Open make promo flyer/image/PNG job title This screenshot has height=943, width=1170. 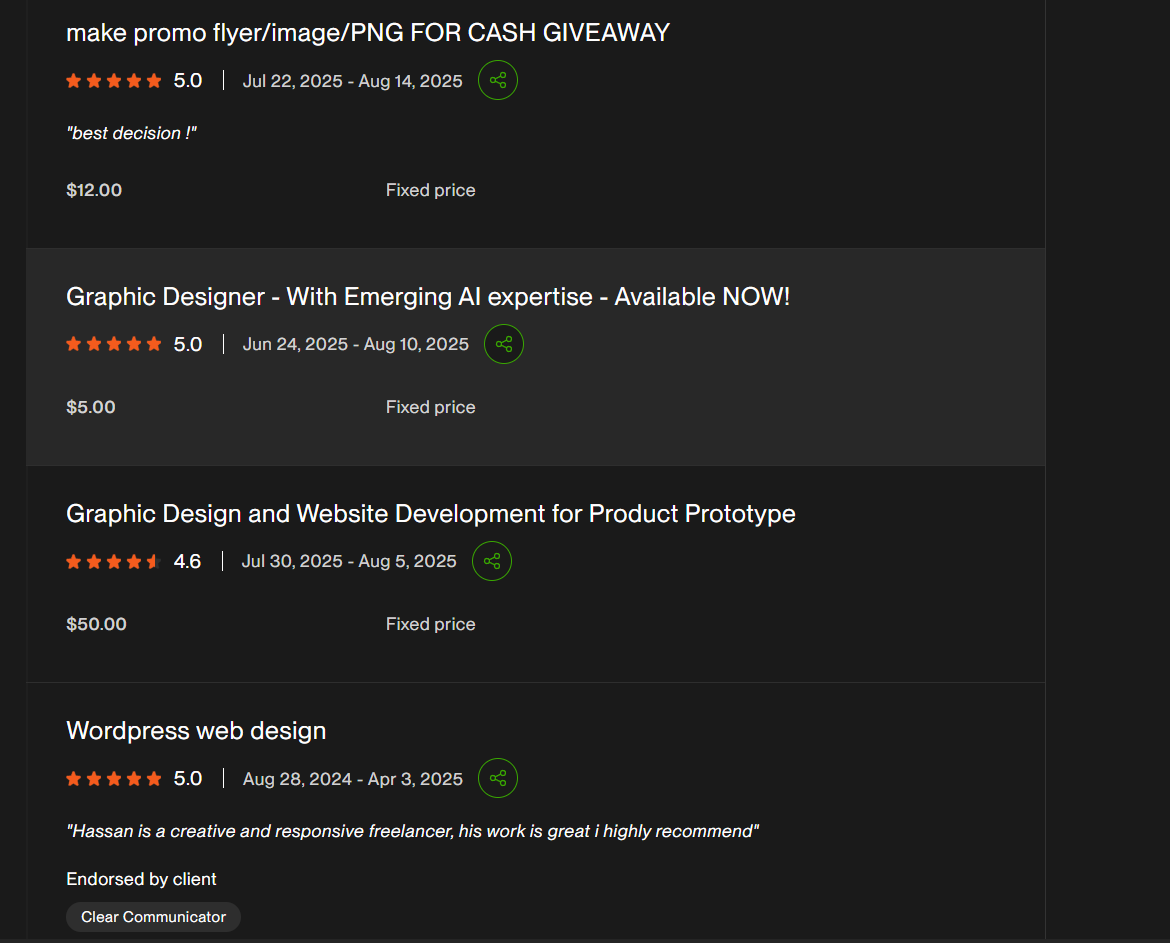[368, 33]
